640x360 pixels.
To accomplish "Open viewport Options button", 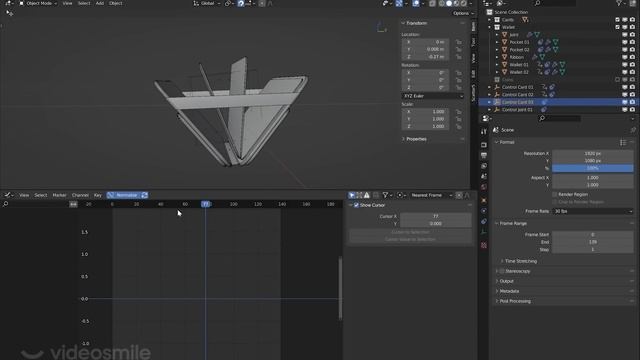I will 463,13.
